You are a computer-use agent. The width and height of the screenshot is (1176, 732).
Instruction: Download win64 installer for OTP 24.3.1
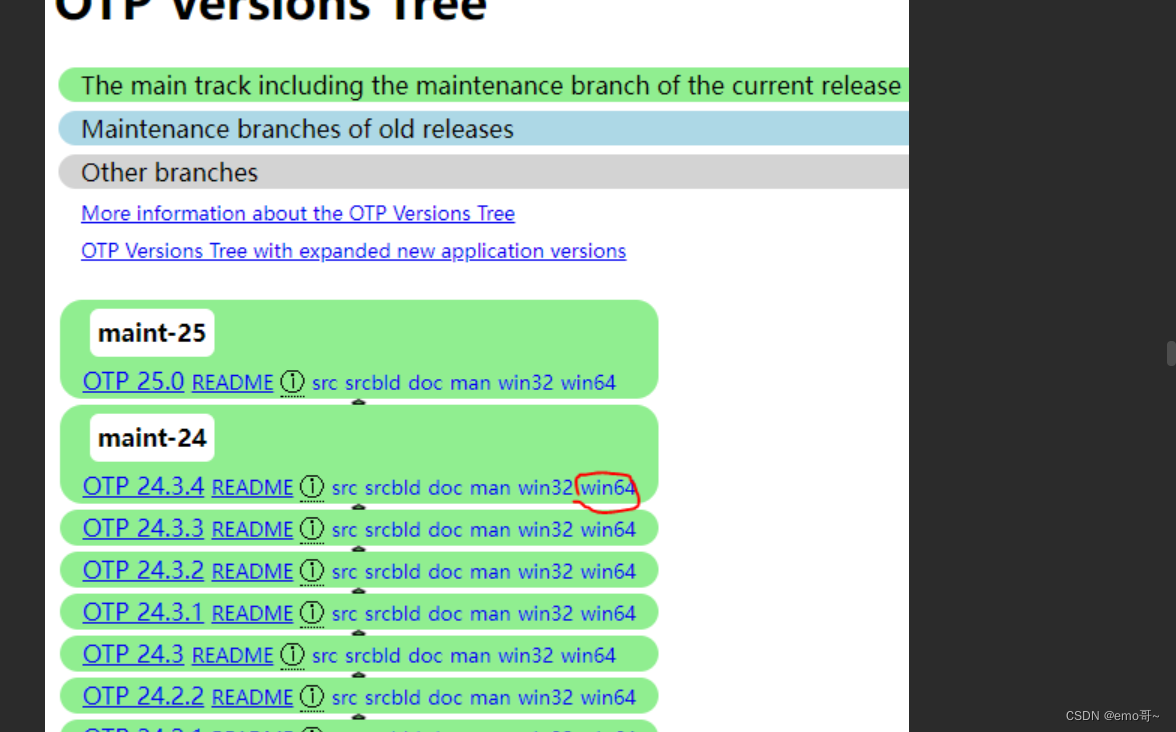tap(608, 614)
